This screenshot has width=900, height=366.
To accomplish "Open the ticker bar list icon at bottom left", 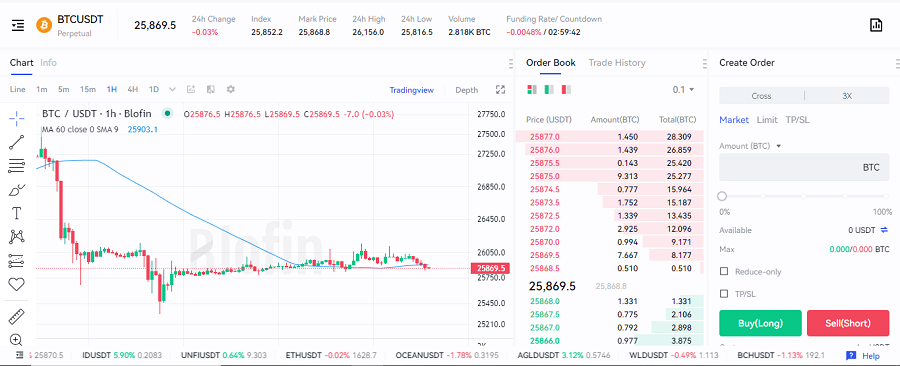I will 19,355.
